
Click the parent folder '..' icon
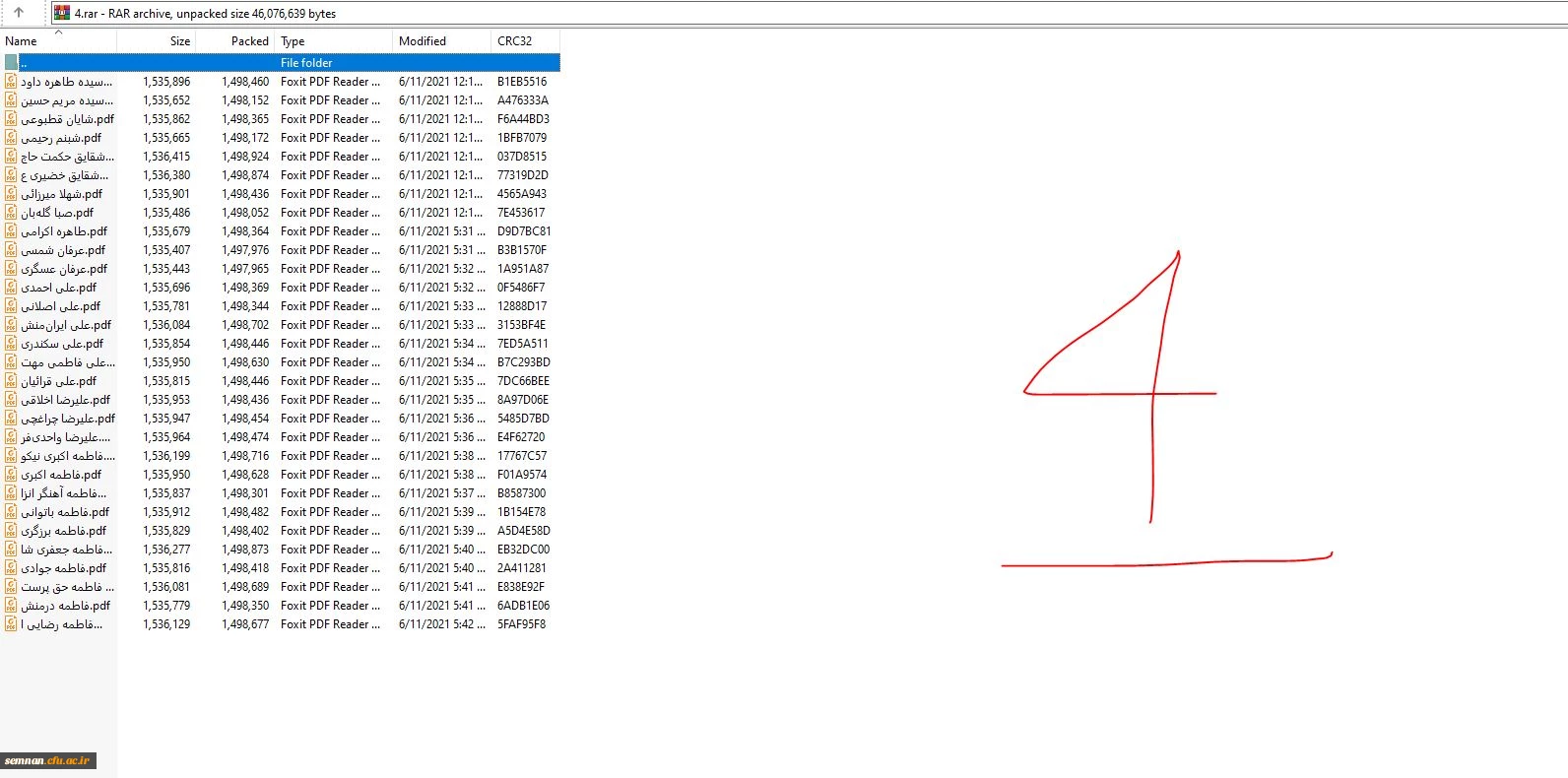tap(11, 62)
